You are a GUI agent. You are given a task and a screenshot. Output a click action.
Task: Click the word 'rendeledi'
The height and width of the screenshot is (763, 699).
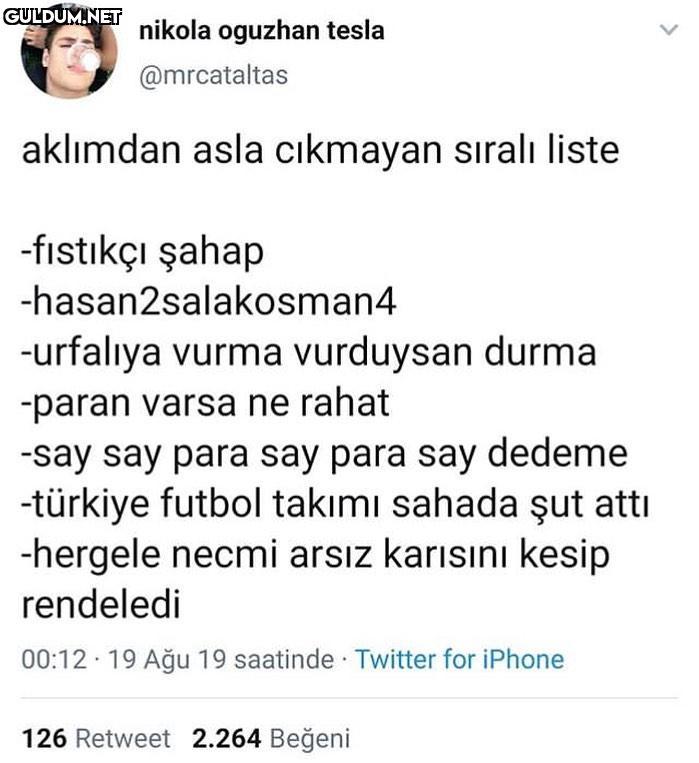101,605
